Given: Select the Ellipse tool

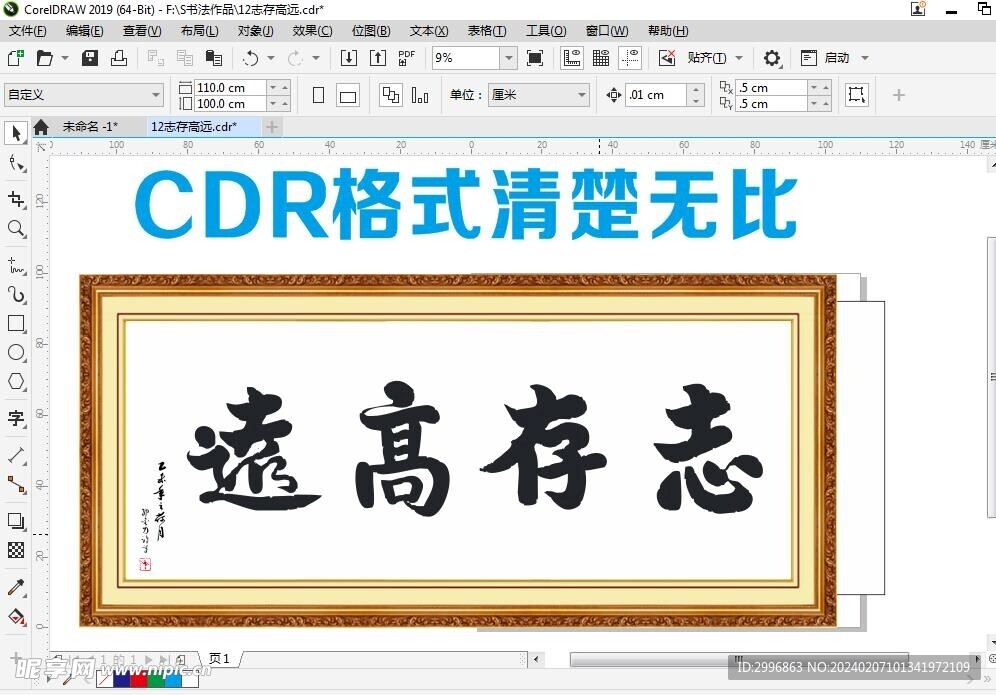Looking at the screenshot, I should point(15,352).
